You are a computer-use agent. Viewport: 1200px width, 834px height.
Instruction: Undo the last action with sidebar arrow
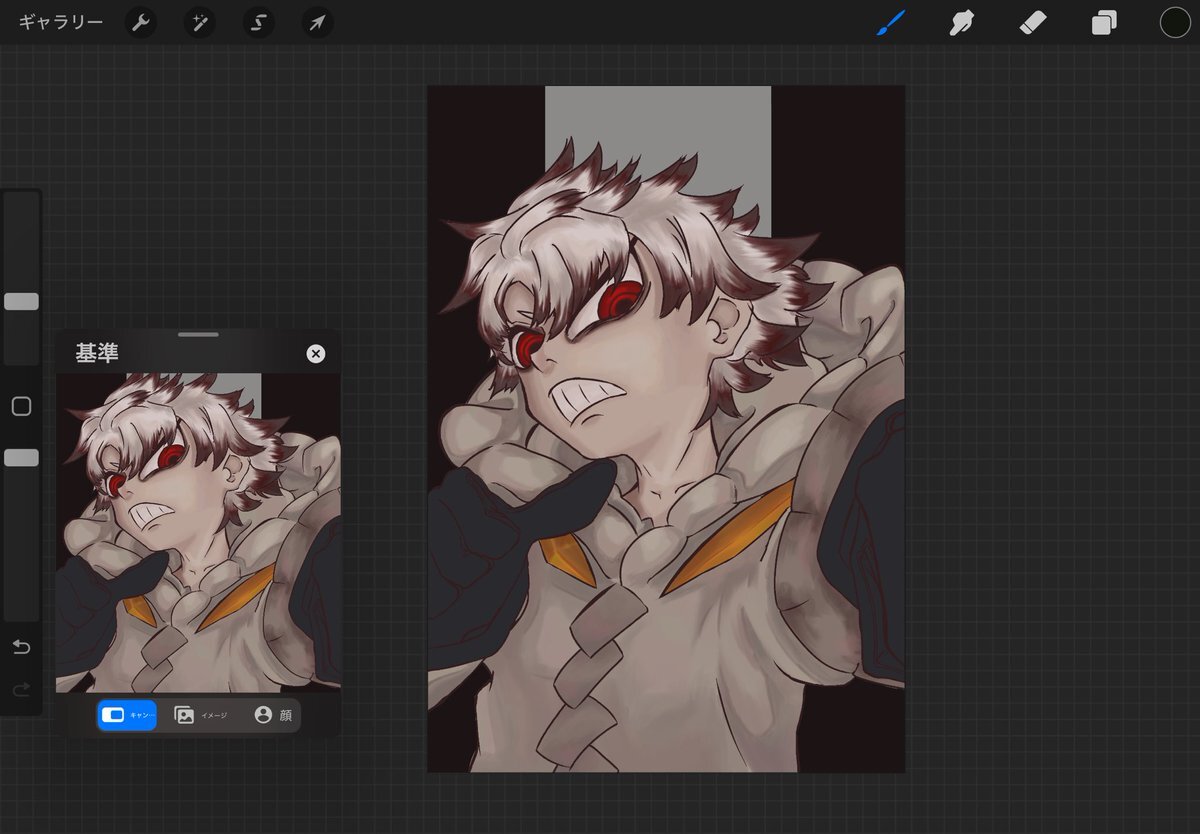click(21, 647)
